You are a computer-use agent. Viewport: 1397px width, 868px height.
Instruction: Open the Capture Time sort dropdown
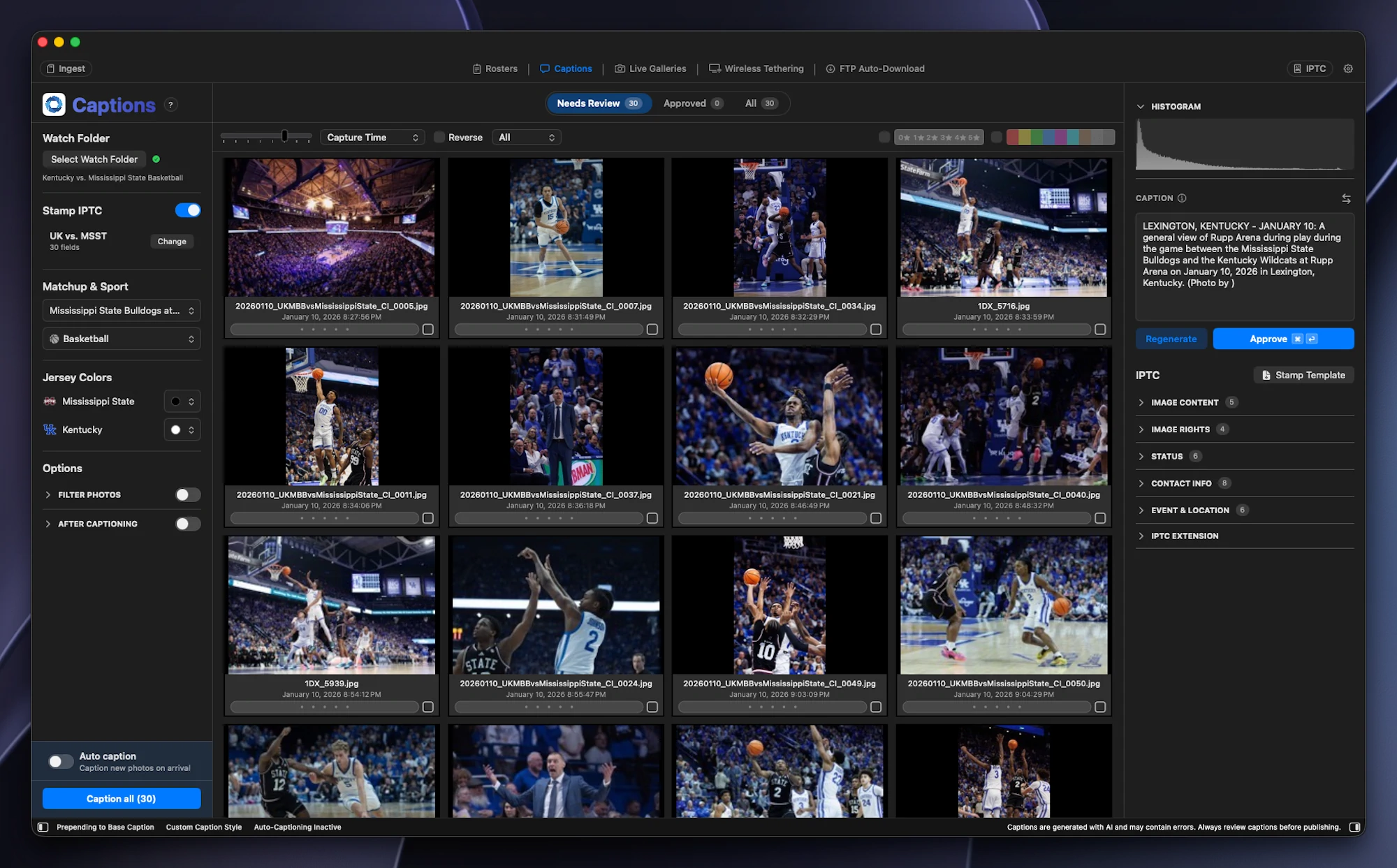click(372, 138)
